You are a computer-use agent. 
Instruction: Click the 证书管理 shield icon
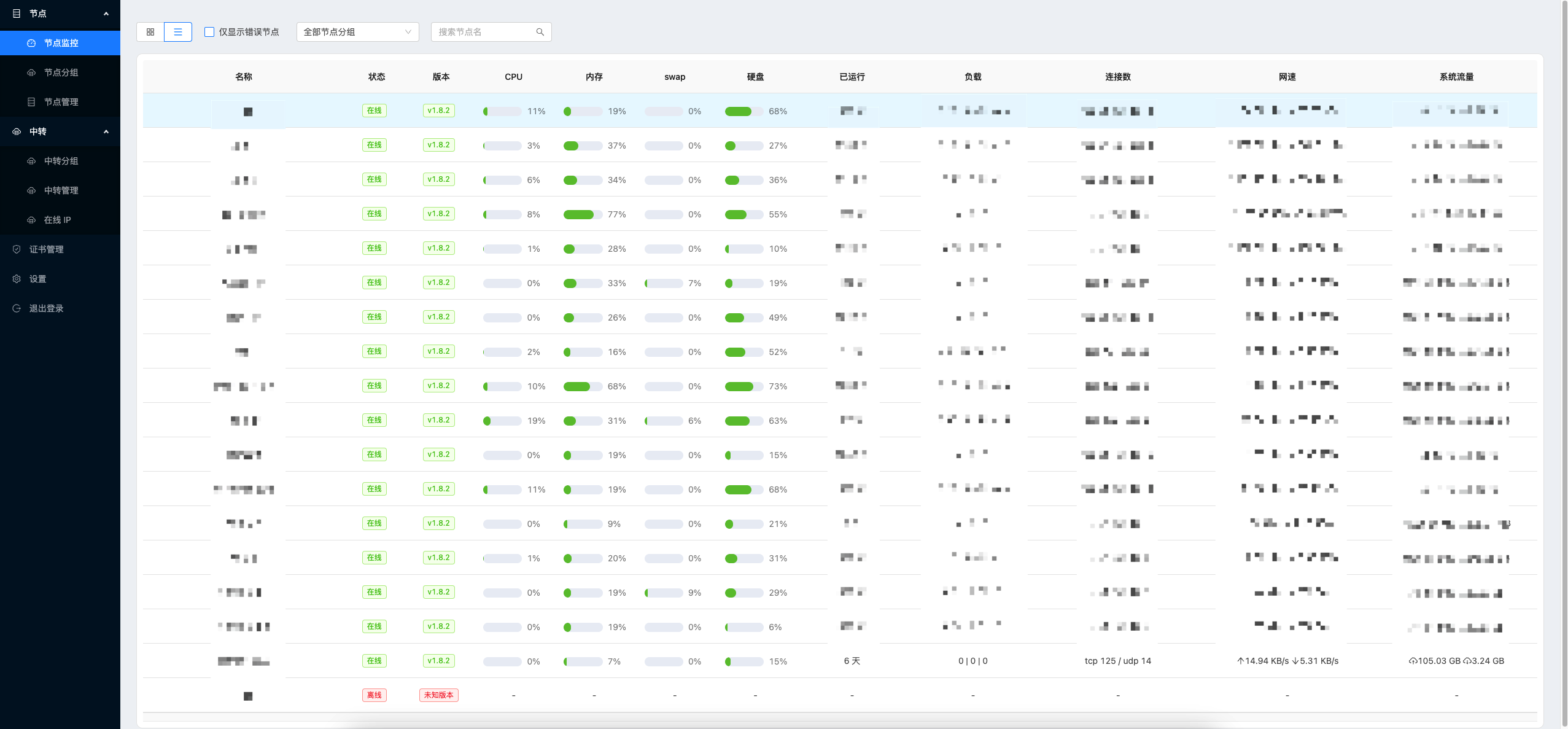[x=17, y=249]
